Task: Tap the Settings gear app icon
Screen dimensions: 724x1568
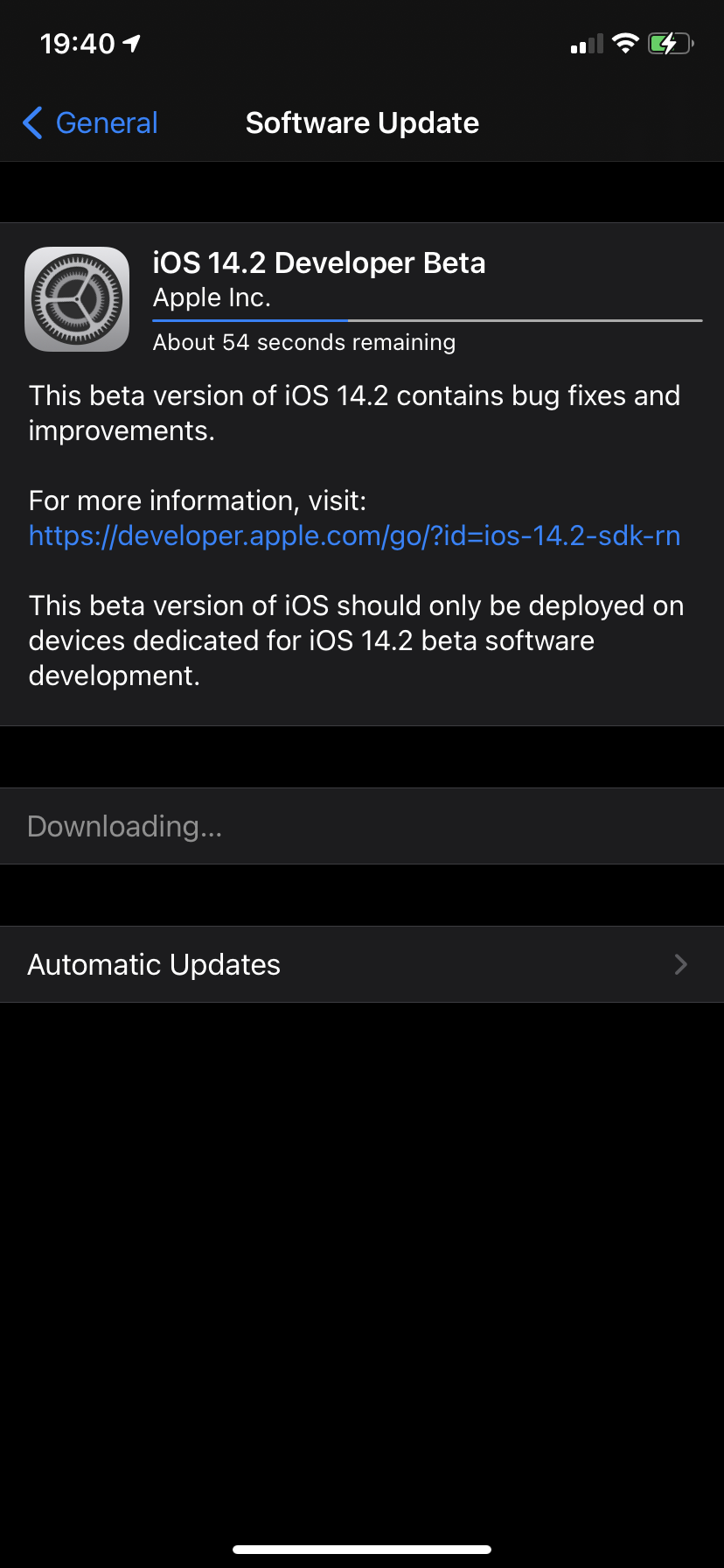Action: click(x=77, y=299)
